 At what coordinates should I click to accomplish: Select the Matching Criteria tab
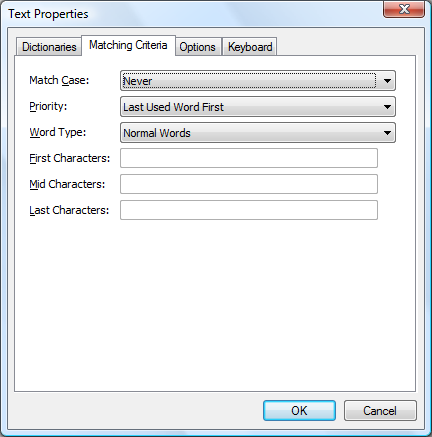tap(128, 45)
